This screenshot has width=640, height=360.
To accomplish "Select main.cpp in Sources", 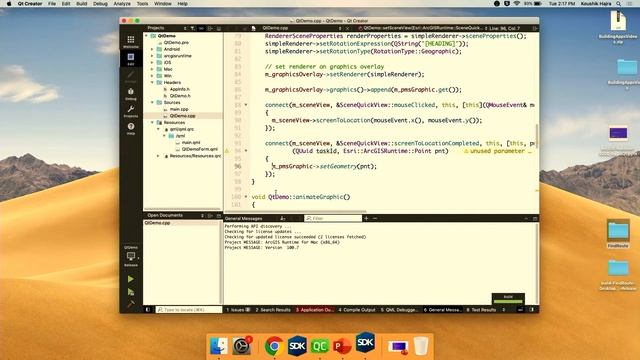I will tap(179, 109).
